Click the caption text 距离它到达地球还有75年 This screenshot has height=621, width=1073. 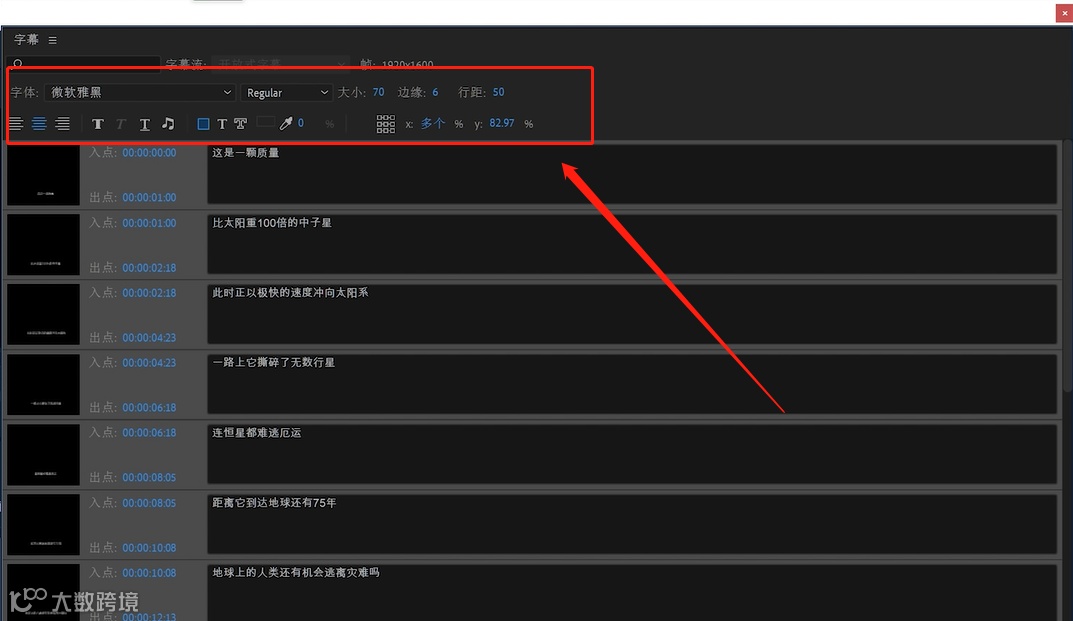(x=274, y=503)
